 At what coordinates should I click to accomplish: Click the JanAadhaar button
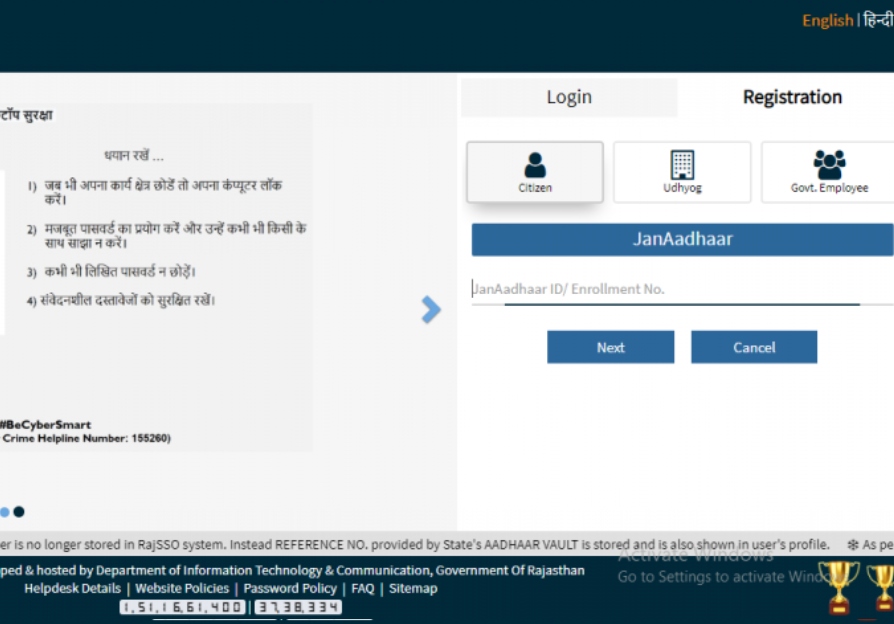[x=682, y=239]
